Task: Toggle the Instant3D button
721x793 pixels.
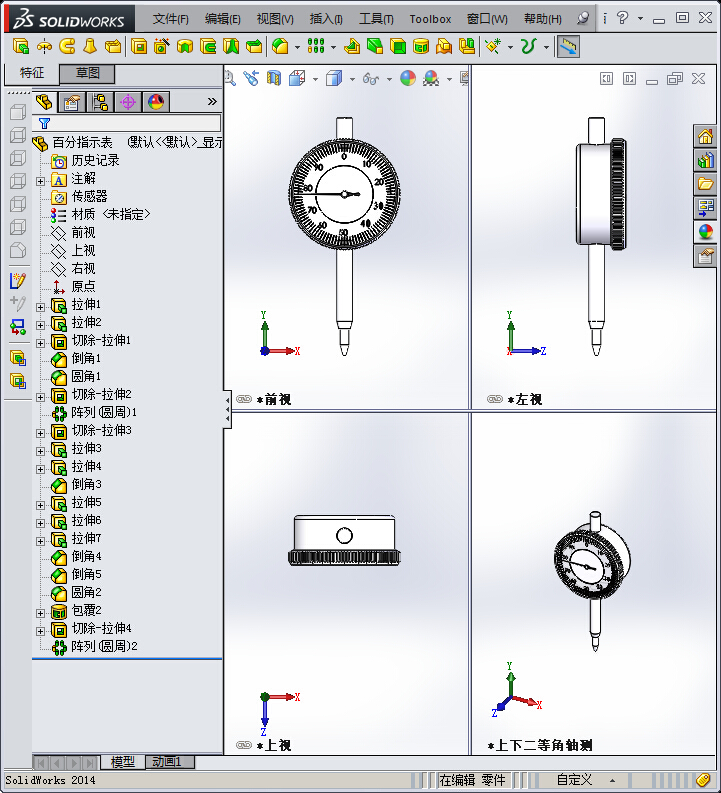Action: pyautogui.click(x=568, y=47)
